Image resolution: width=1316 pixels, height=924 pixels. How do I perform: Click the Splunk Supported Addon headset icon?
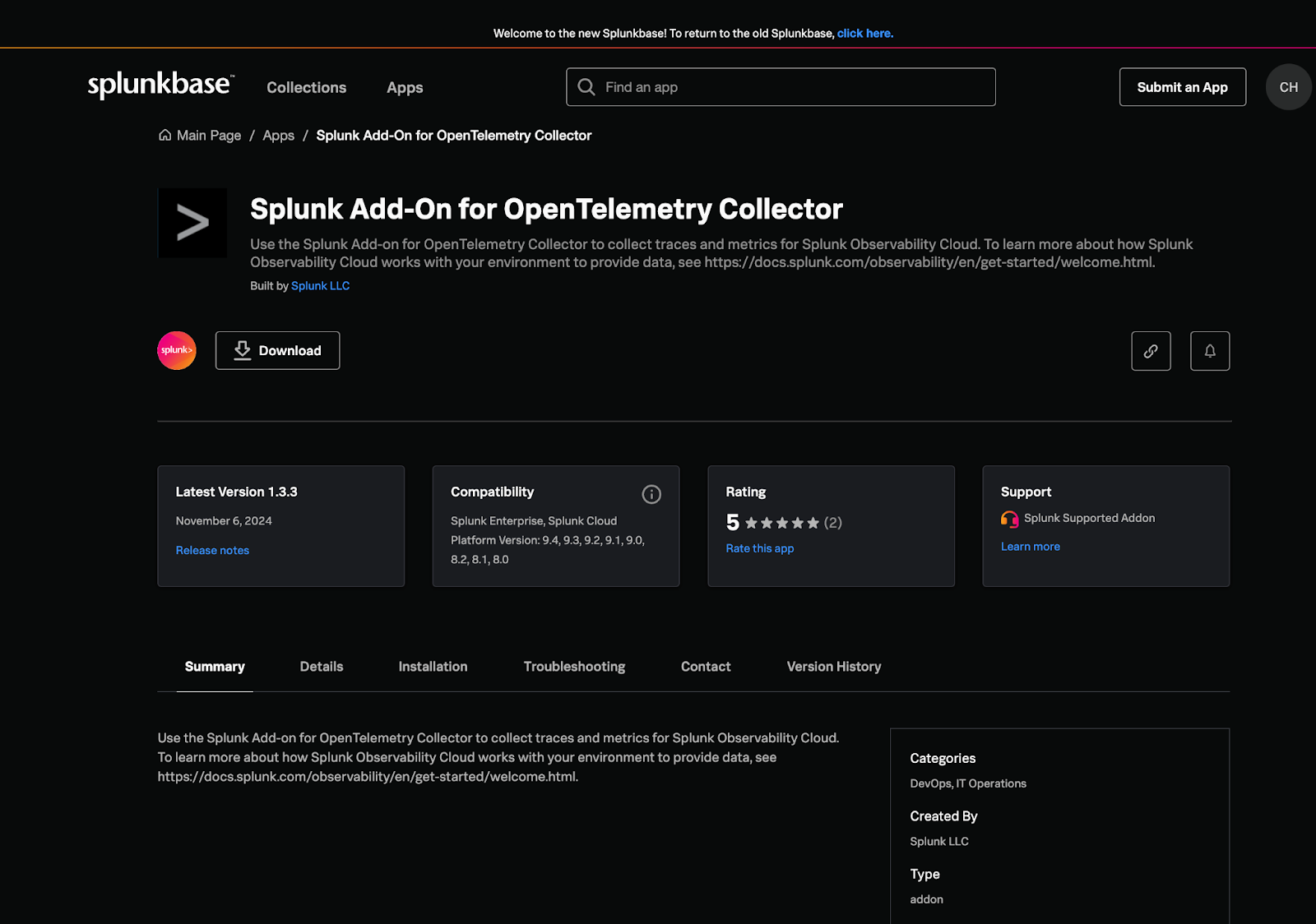[1008, 519]
